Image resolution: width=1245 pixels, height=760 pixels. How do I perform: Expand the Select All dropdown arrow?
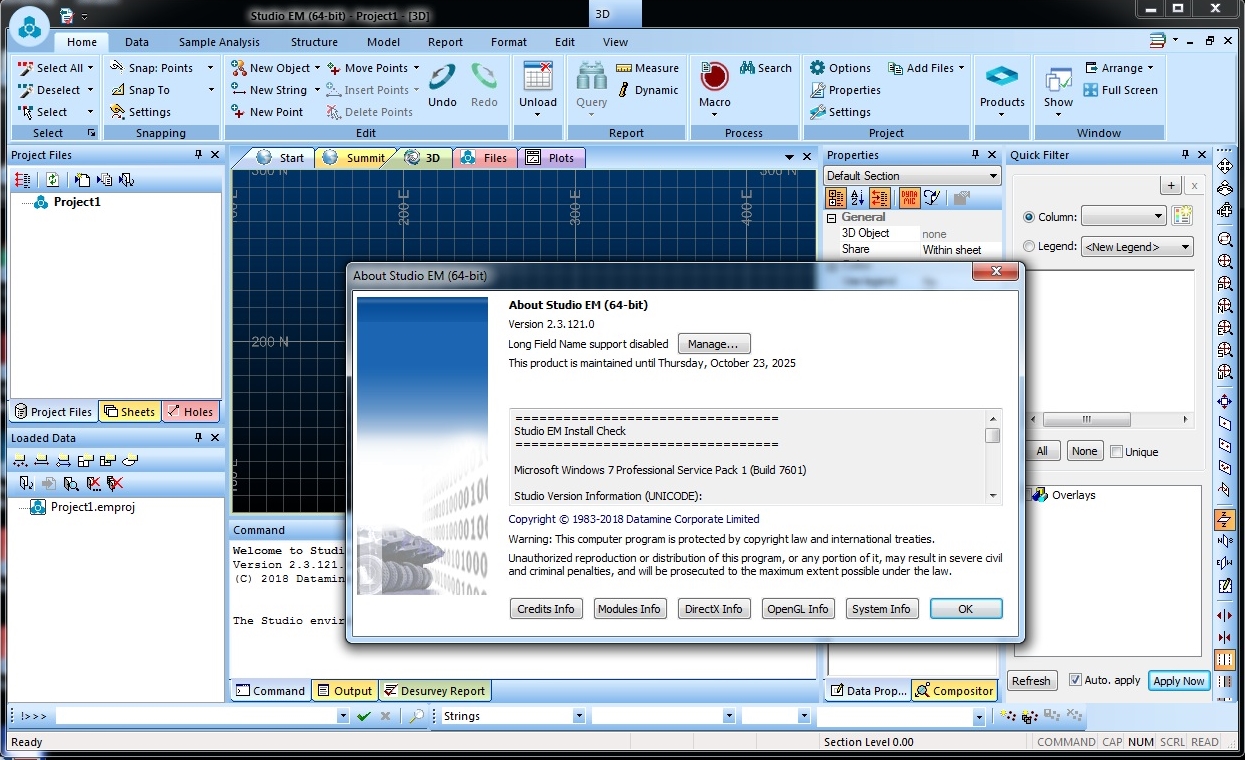pyautogui.click(x=90, y=68)
